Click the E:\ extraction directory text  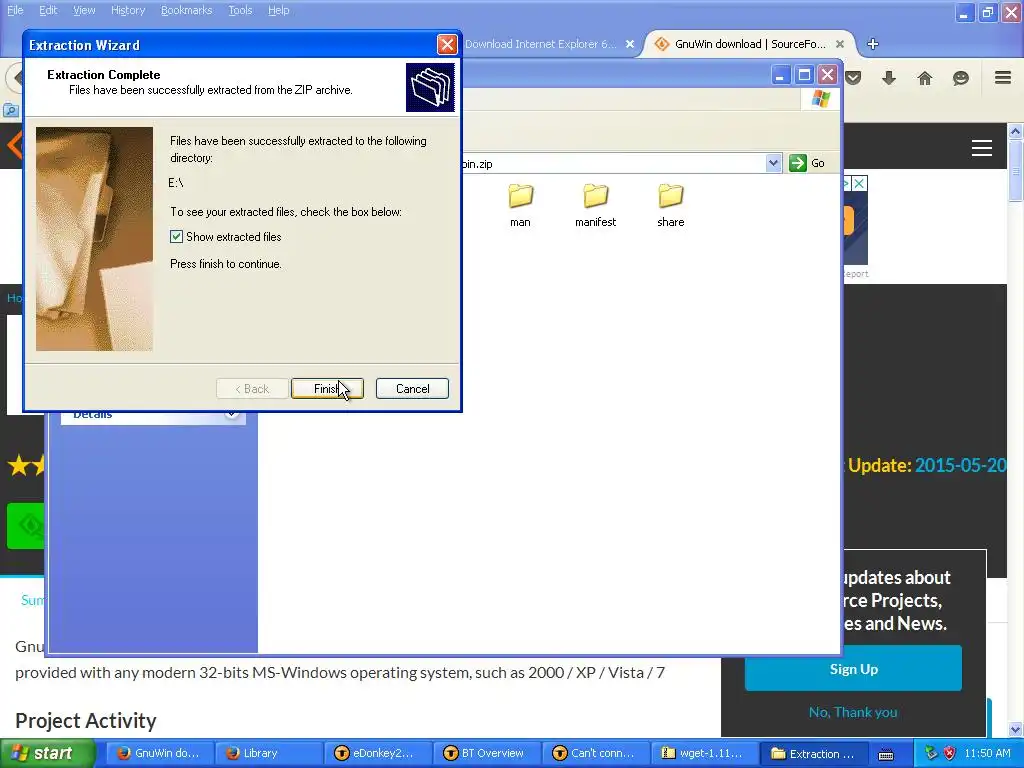[x=176, y=183]
